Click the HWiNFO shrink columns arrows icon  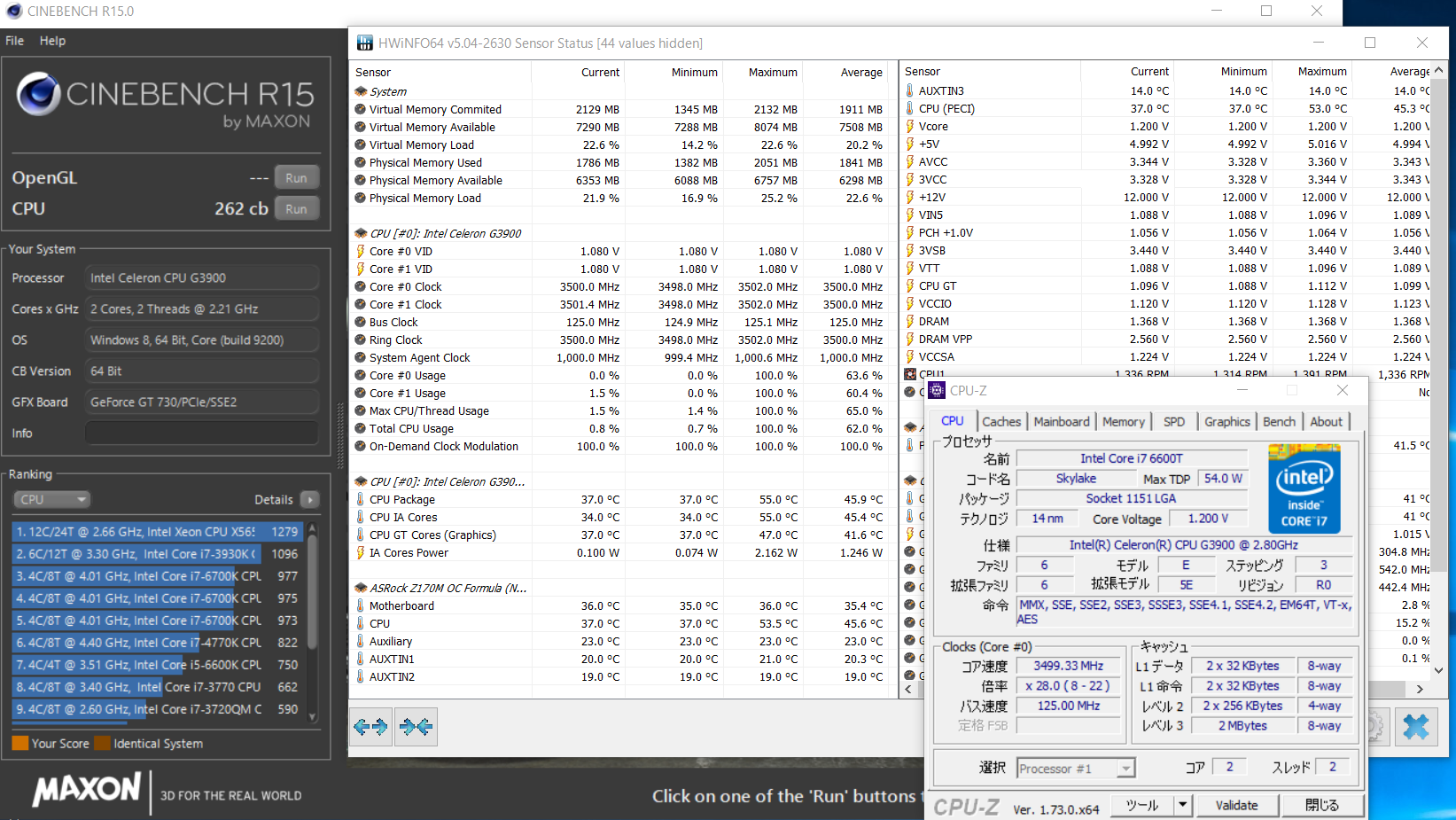point(416,727)
